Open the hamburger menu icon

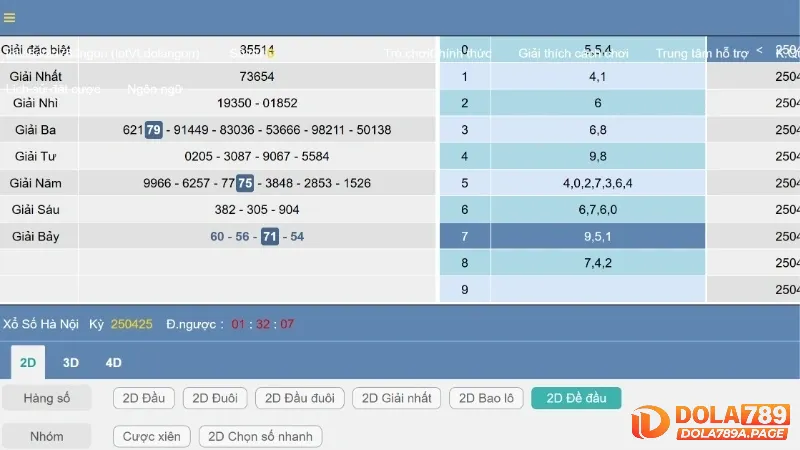(x=10, y=17)
